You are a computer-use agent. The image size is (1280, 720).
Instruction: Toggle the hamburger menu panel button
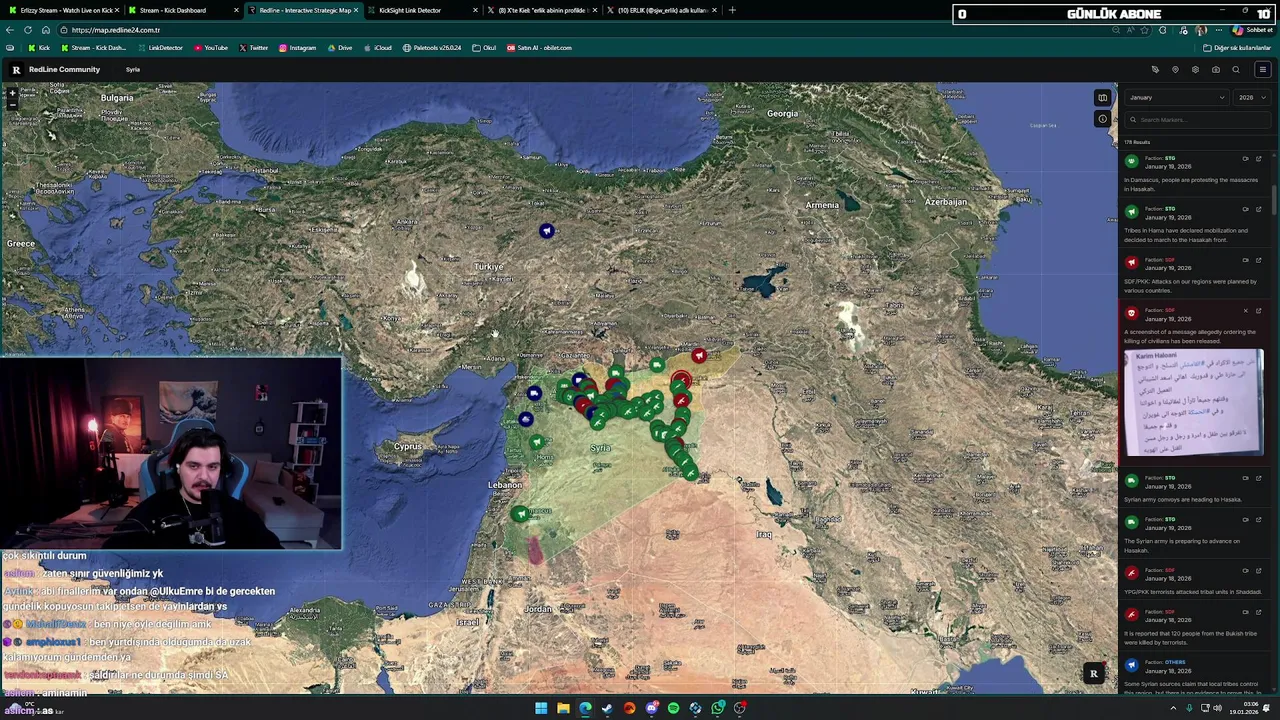tap(1262, 70)
